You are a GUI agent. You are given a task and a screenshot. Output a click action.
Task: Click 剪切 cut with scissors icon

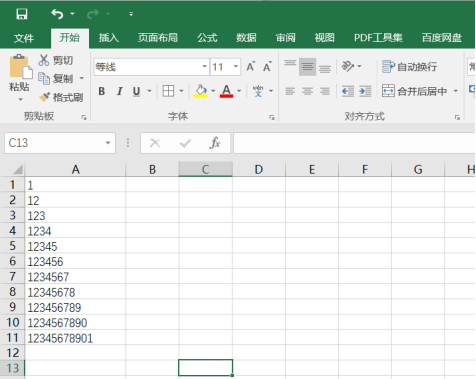55,60
